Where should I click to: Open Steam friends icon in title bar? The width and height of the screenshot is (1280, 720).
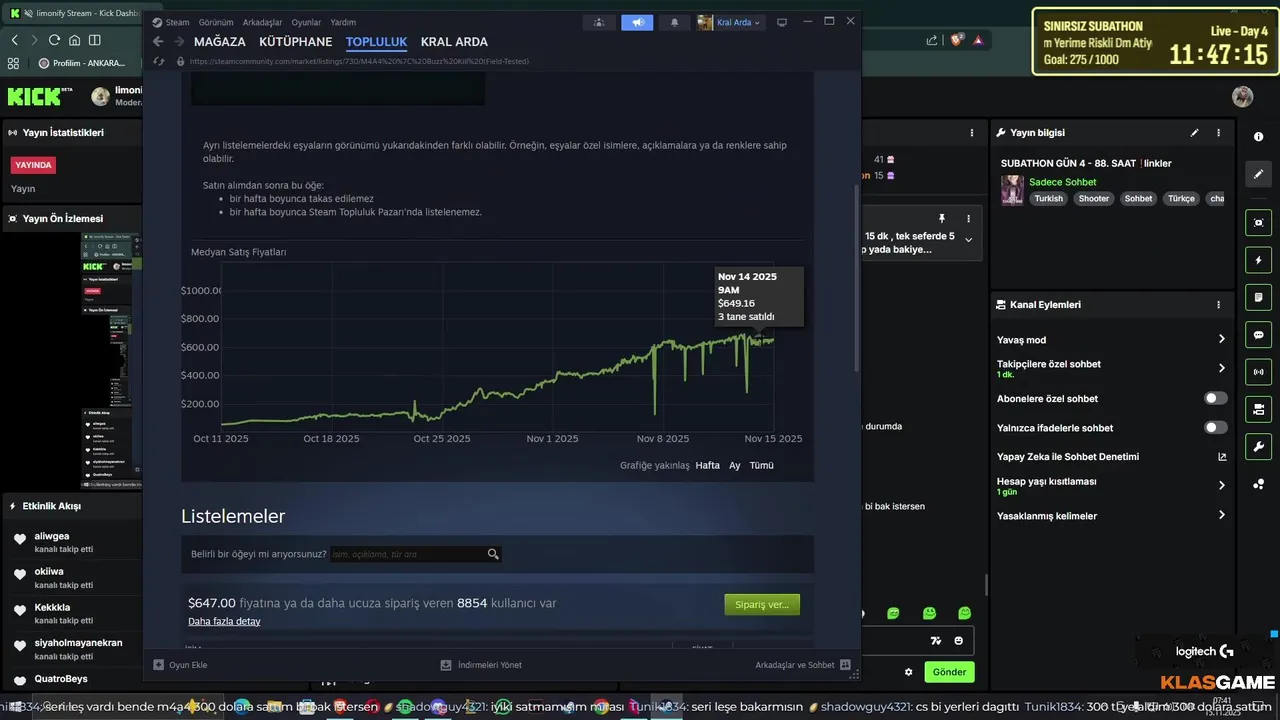click(x=599, y=22)
